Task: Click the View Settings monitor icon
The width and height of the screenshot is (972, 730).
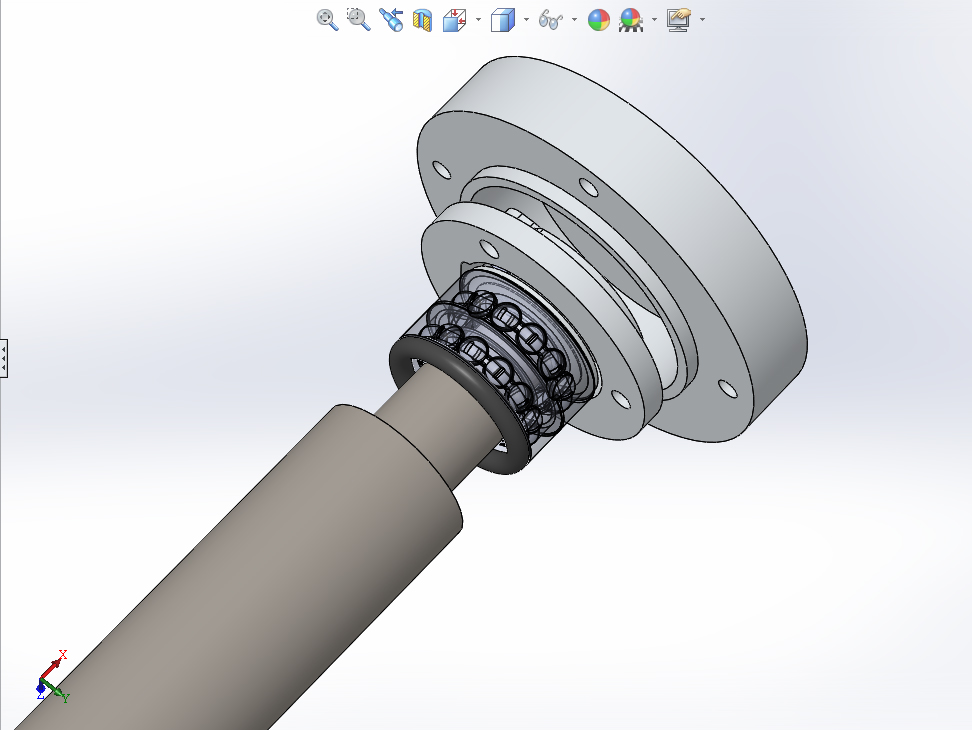Action: pos(679,20)
